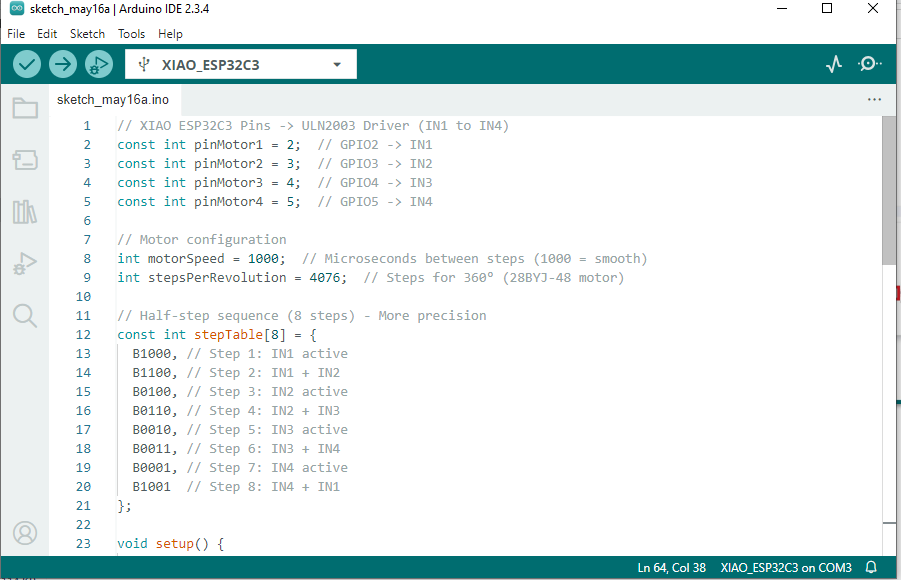The width and height of the screenshot is (901, 580).
Task: Click the pinMotor4 variable name
Action: pos(228,202)
